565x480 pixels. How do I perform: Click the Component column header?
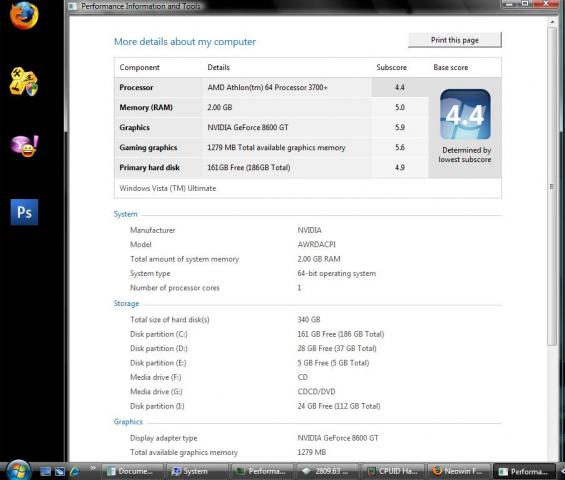click(139, 67)
